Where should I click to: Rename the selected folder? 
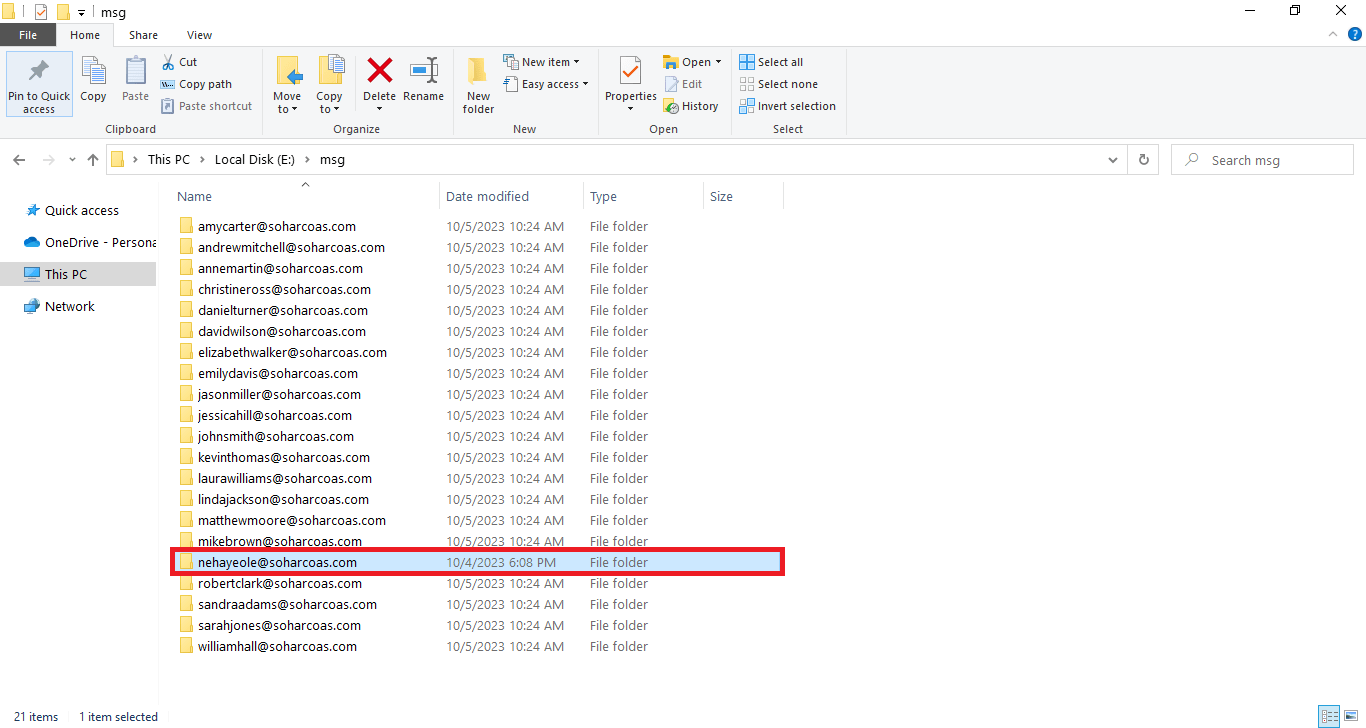423,80
